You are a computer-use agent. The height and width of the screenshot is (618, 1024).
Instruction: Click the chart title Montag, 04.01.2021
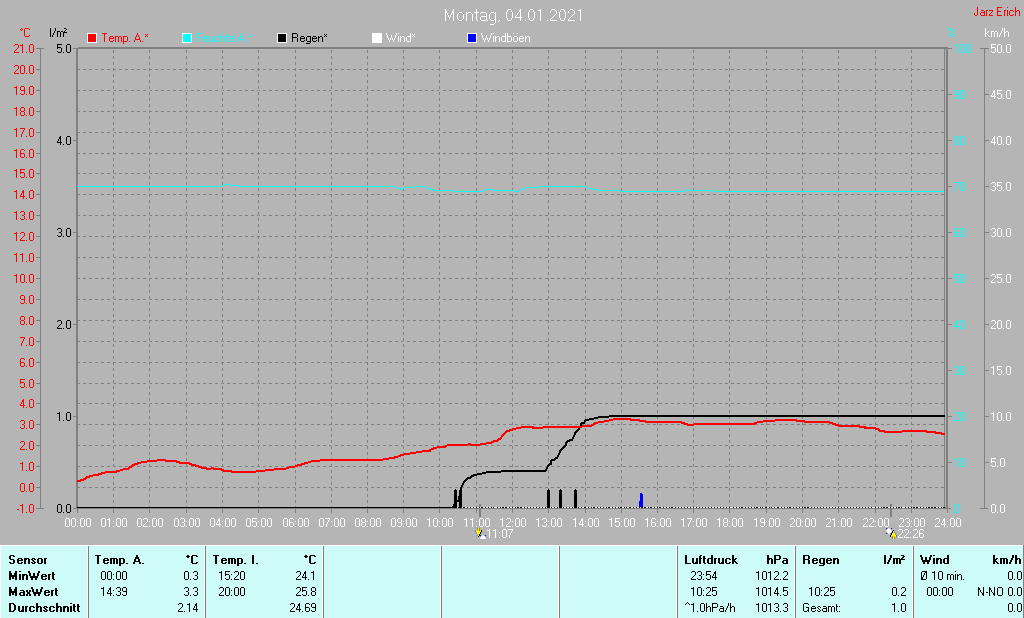(513, 15)
